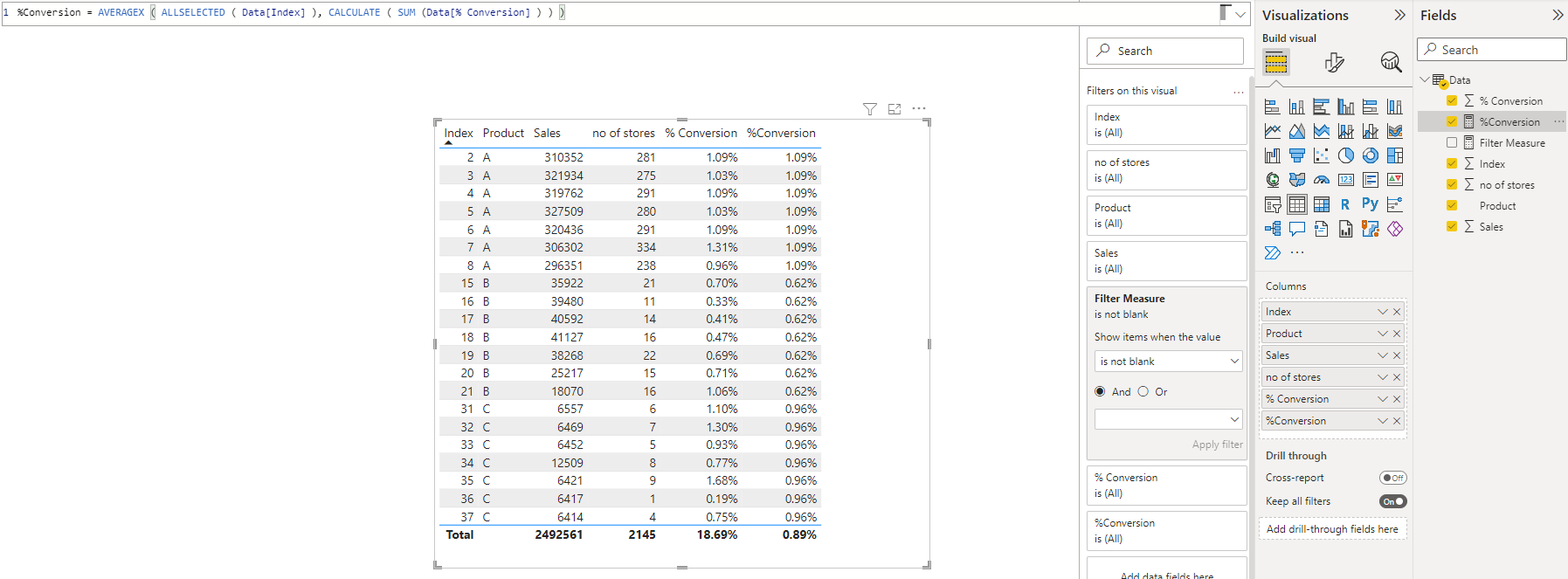The height and width of the screenshot is (579, 1568).
Task: Open dropdown of Product column well
Action: tap(1383, 334)
